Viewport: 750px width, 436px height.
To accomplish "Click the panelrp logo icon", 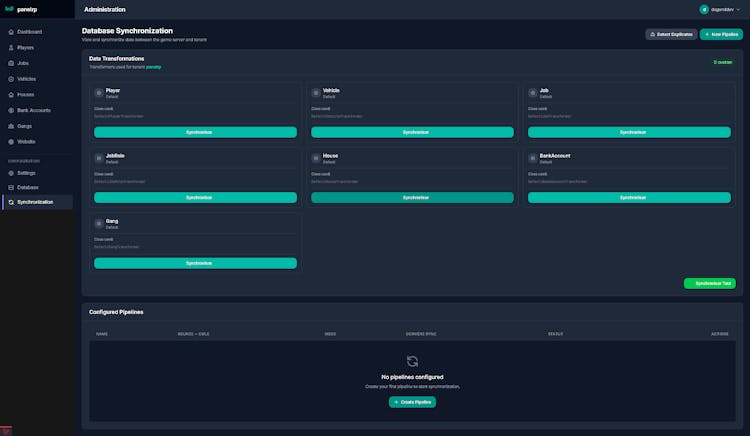I will [10, 9].
